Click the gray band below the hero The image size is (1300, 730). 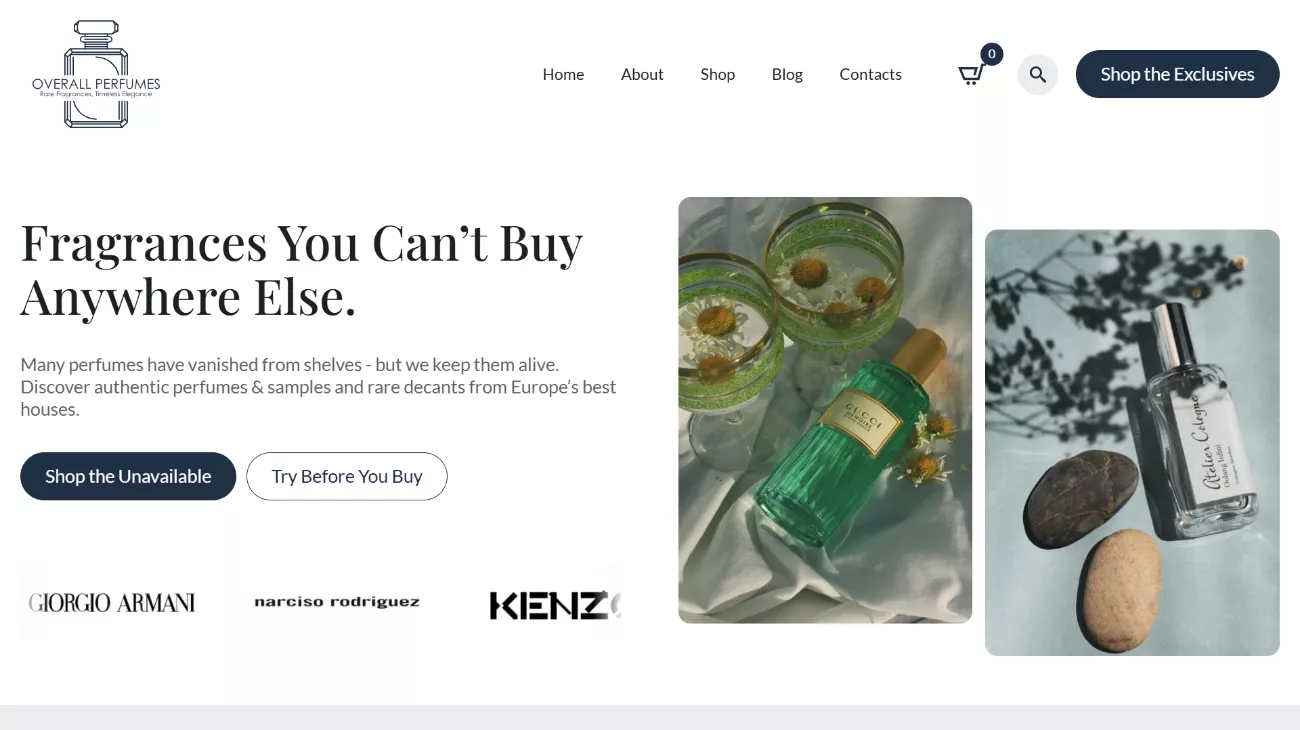pos(650,717)
